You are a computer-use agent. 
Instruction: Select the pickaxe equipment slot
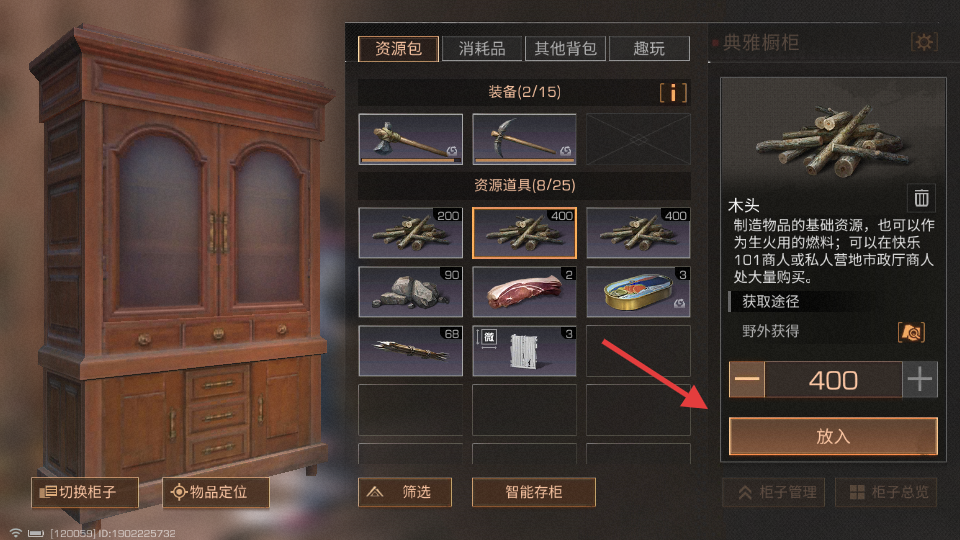click(x=524, y=139)
